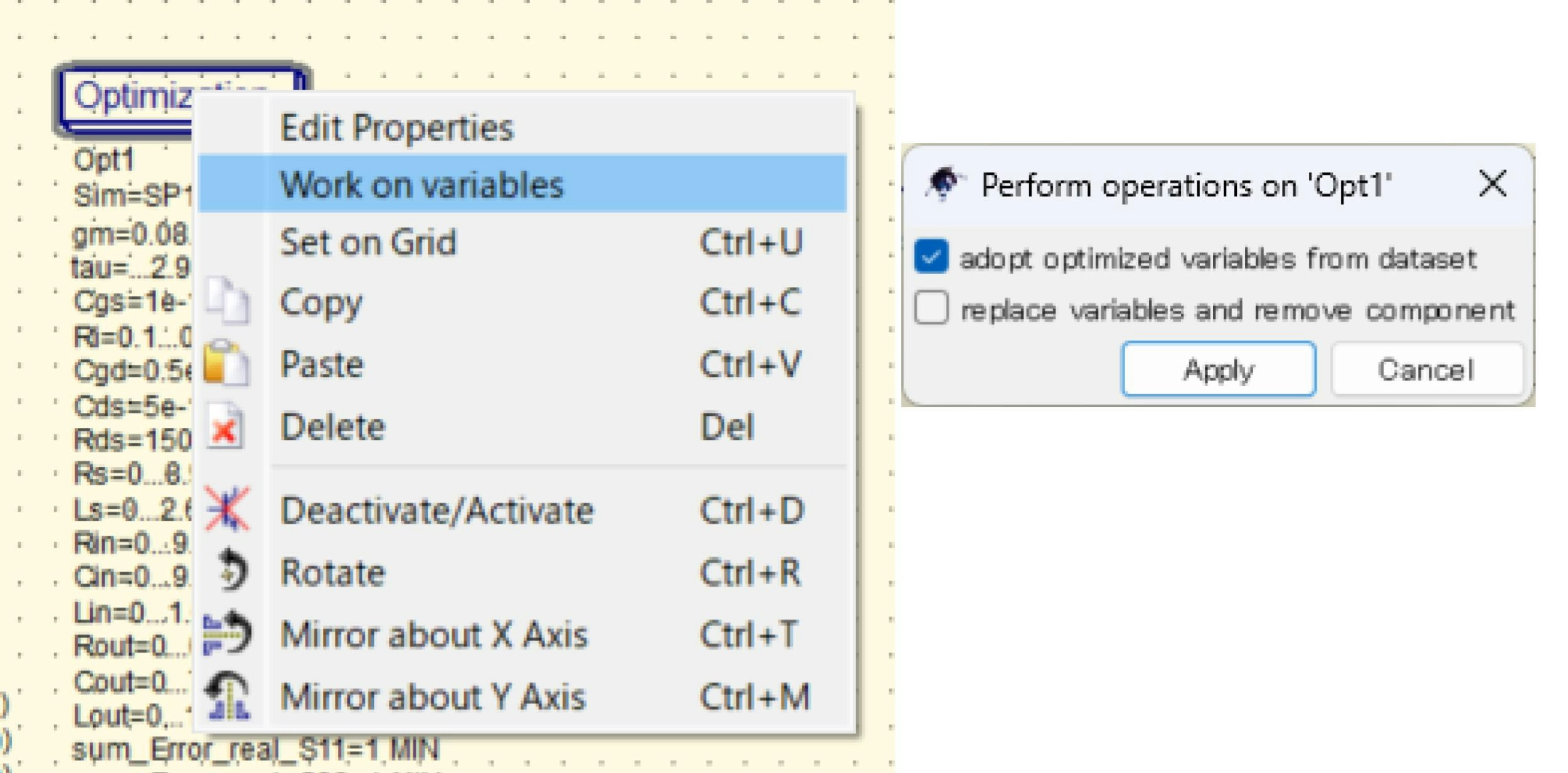Click the Deactivate/Activate crossed icon
The image size is (1568, 773).
coord(227,509)
